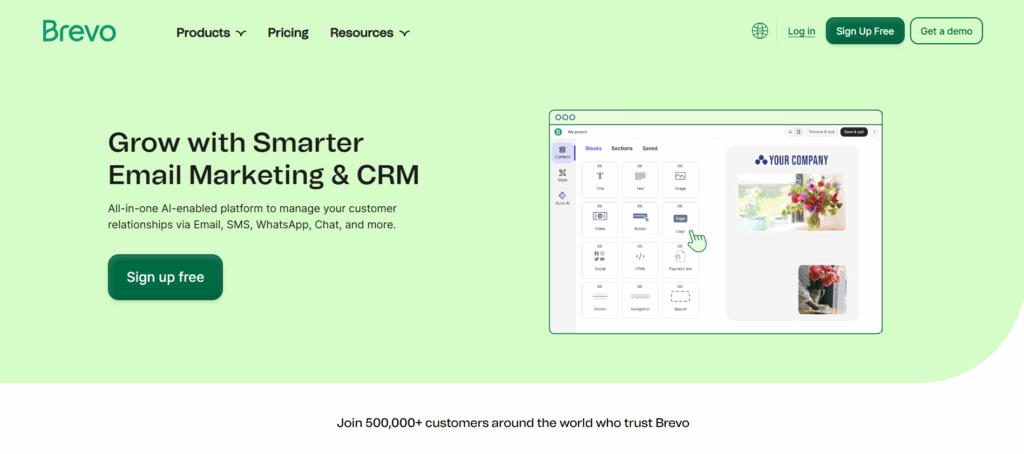
Task: Select the Payment link block
Action: point(680,260)
